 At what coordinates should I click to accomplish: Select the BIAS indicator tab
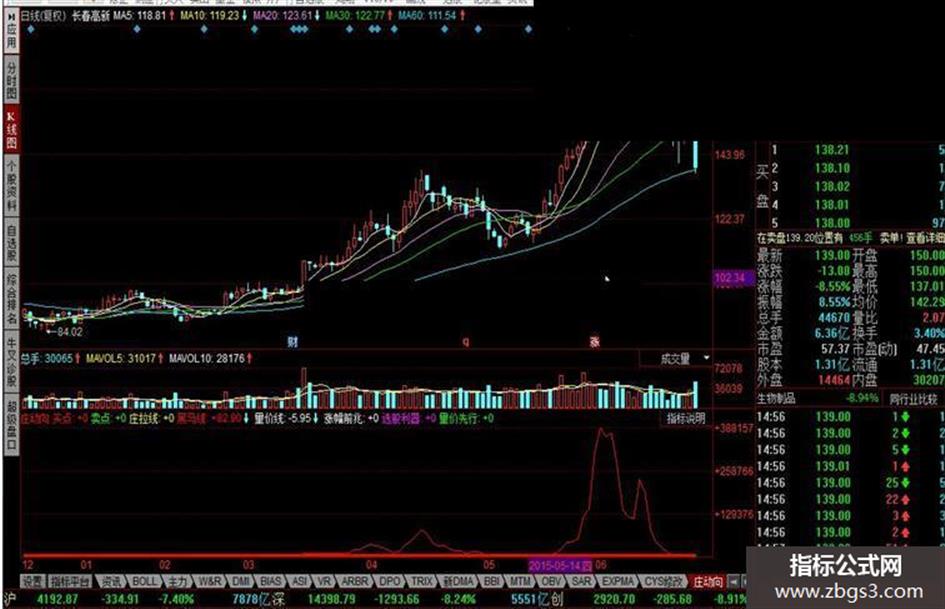(271, 581)
